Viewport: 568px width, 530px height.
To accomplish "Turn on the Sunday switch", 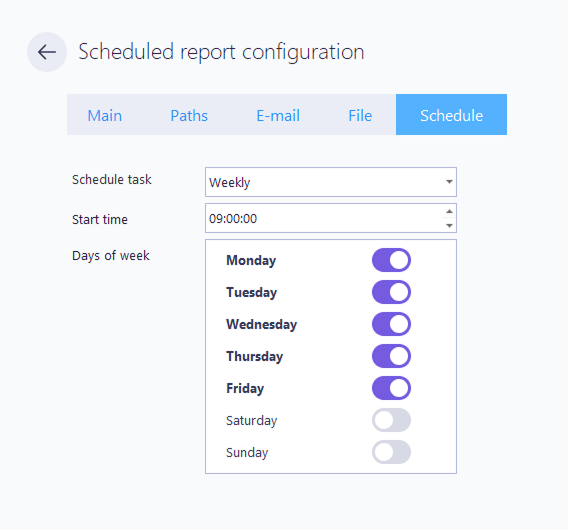I will tap(391, 452).
